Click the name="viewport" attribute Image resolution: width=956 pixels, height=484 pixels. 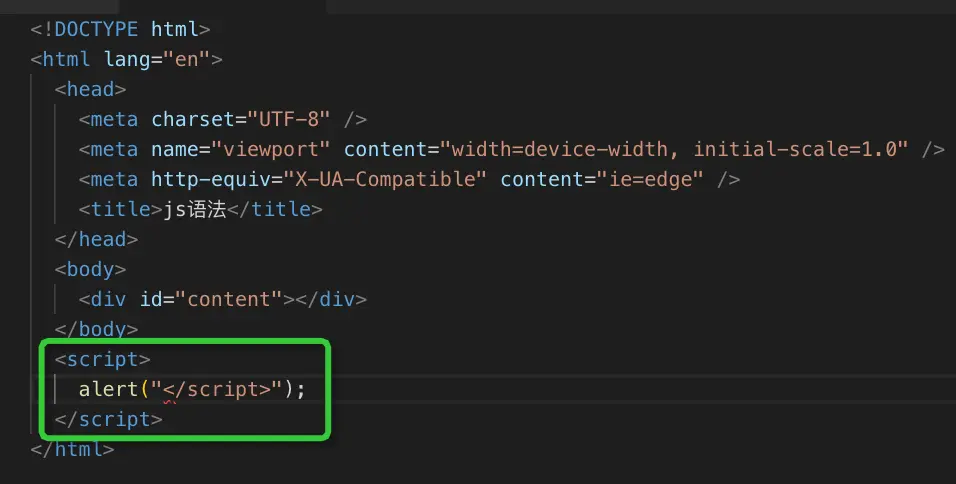point(241,149)
